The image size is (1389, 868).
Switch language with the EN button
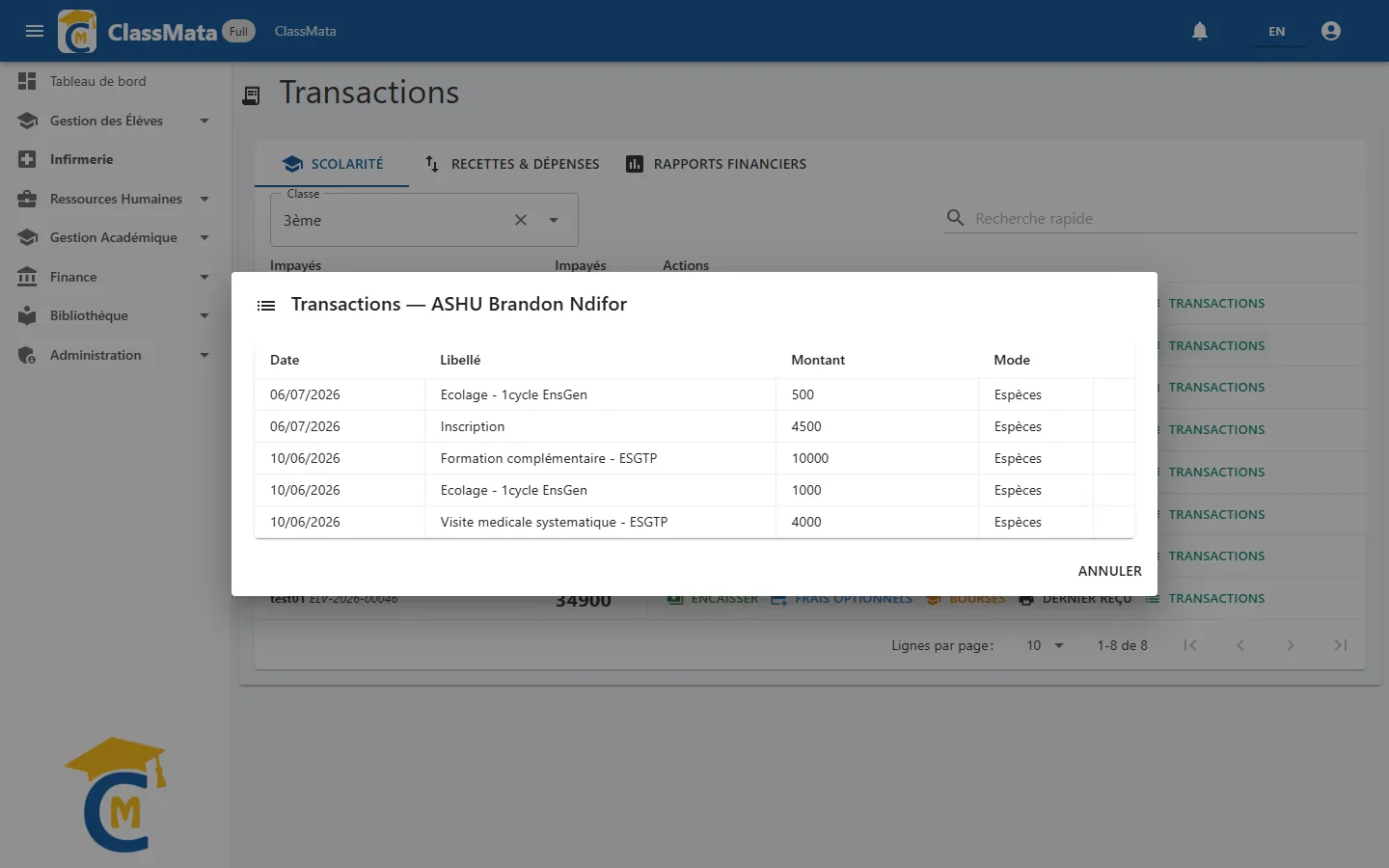click(1276, 31)
